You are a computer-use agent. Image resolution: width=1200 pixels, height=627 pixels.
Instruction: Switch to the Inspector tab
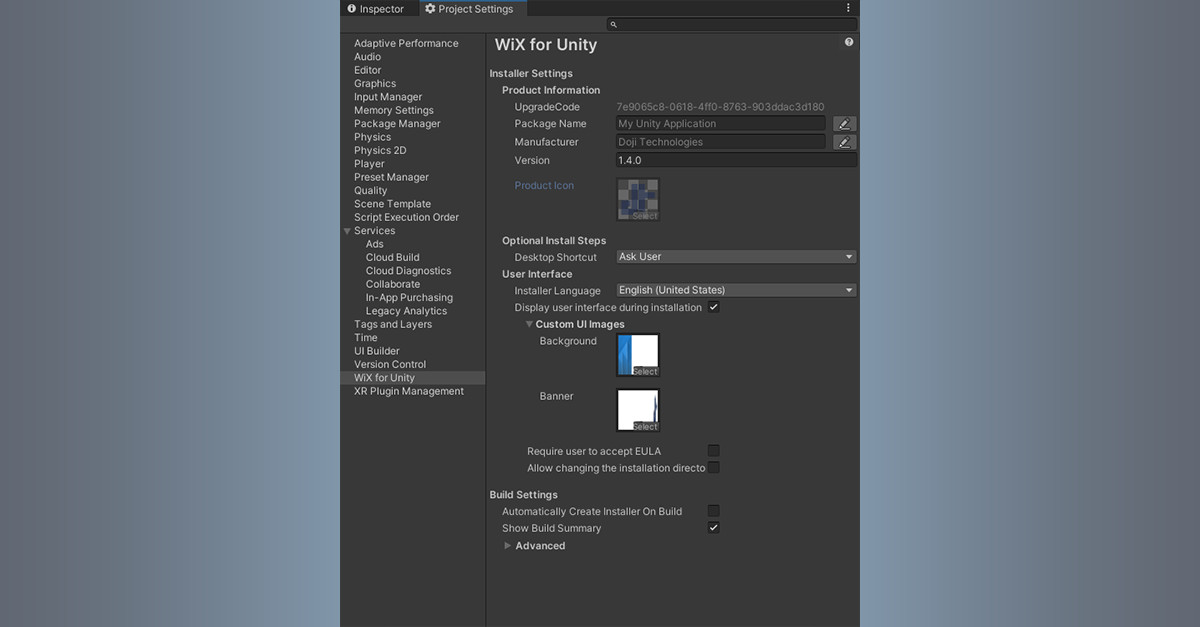(375, 9)
